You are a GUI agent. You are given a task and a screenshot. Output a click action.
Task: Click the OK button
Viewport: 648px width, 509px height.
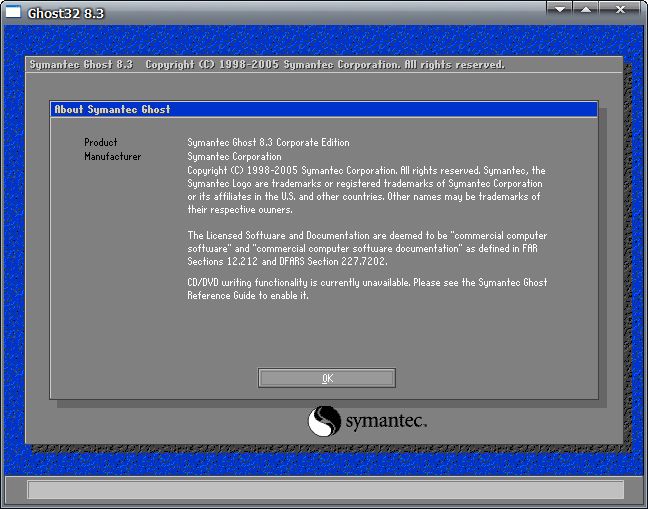pos(327,378)
